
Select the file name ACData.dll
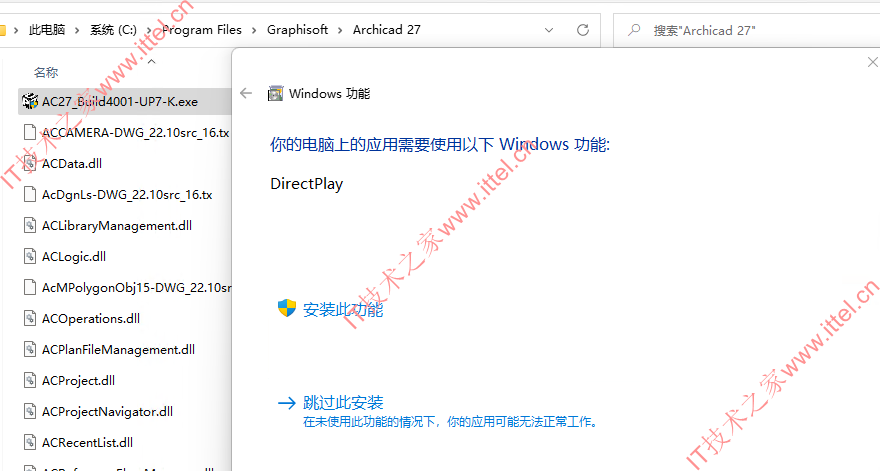pyautogui.click(x=72, y=163)
